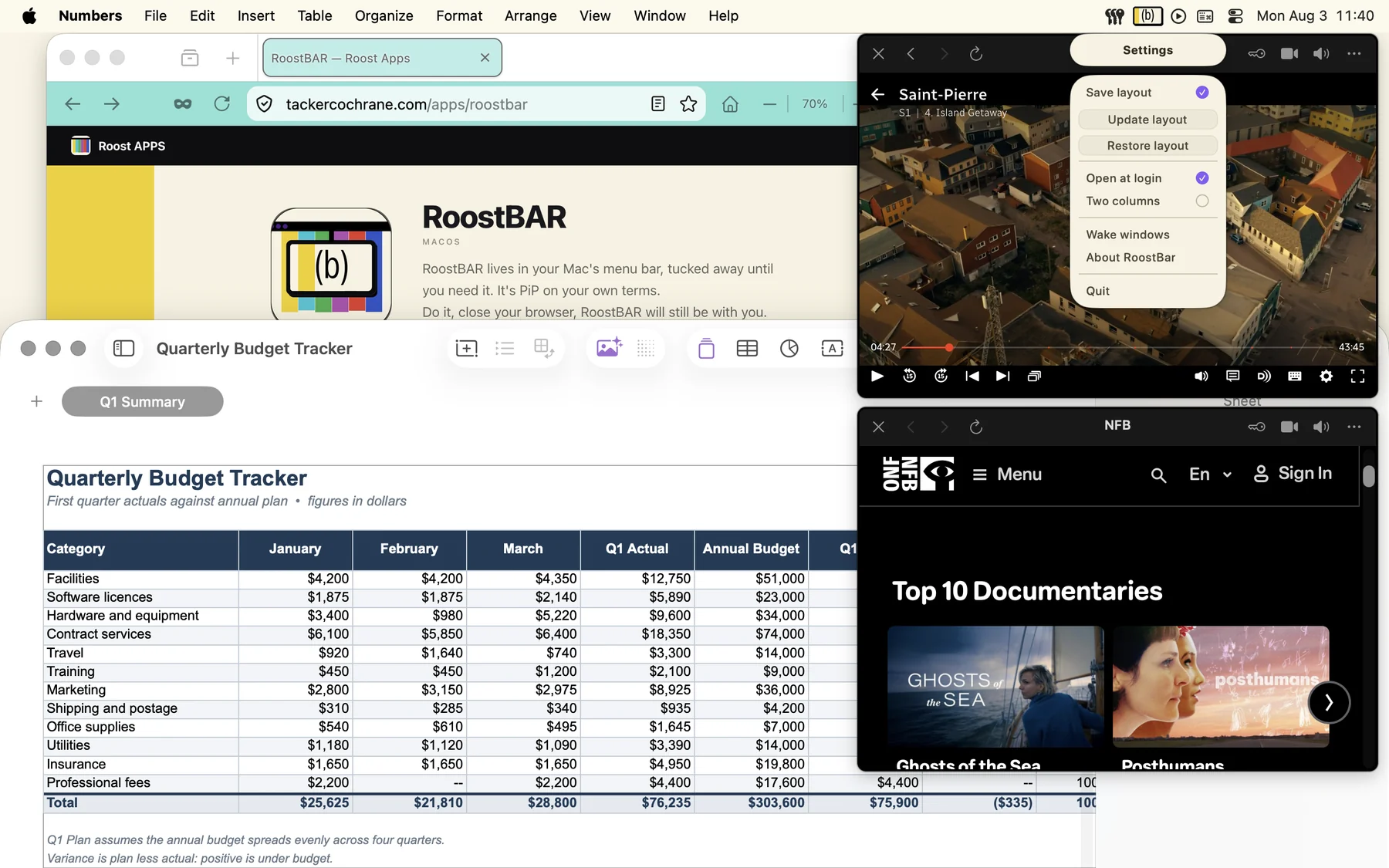Seek using the Saint-Pierre video progress bar
The width and height of the screenshot is (1389, 868).
pos(1117,347)
